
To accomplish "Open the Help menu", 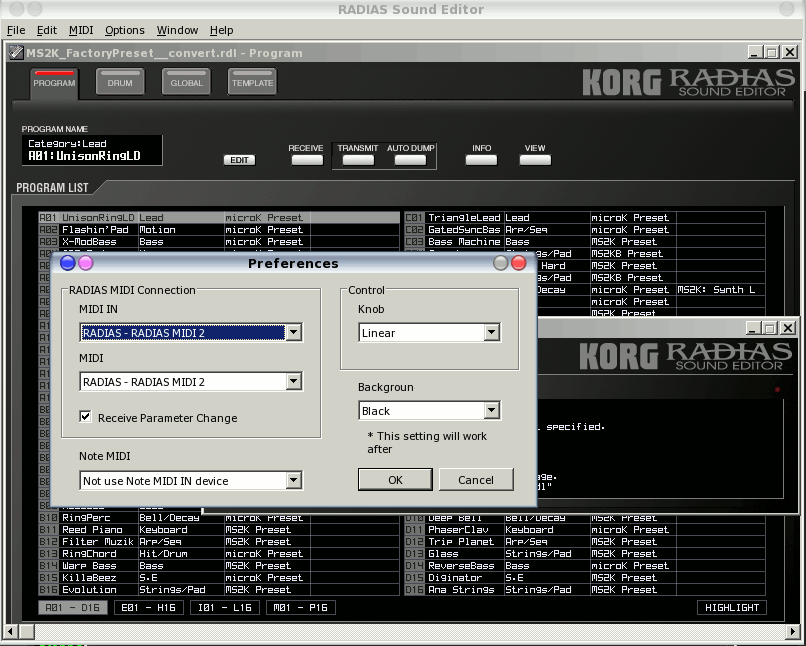I will click(x=222, y=30).
